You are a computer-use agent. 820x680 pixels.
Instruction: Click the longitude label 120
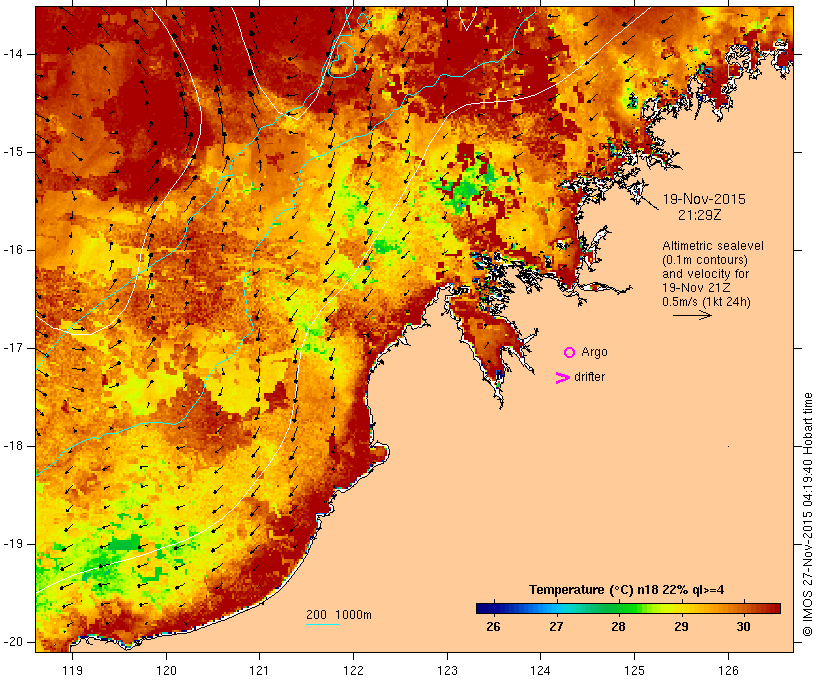(x=166, y=670)
